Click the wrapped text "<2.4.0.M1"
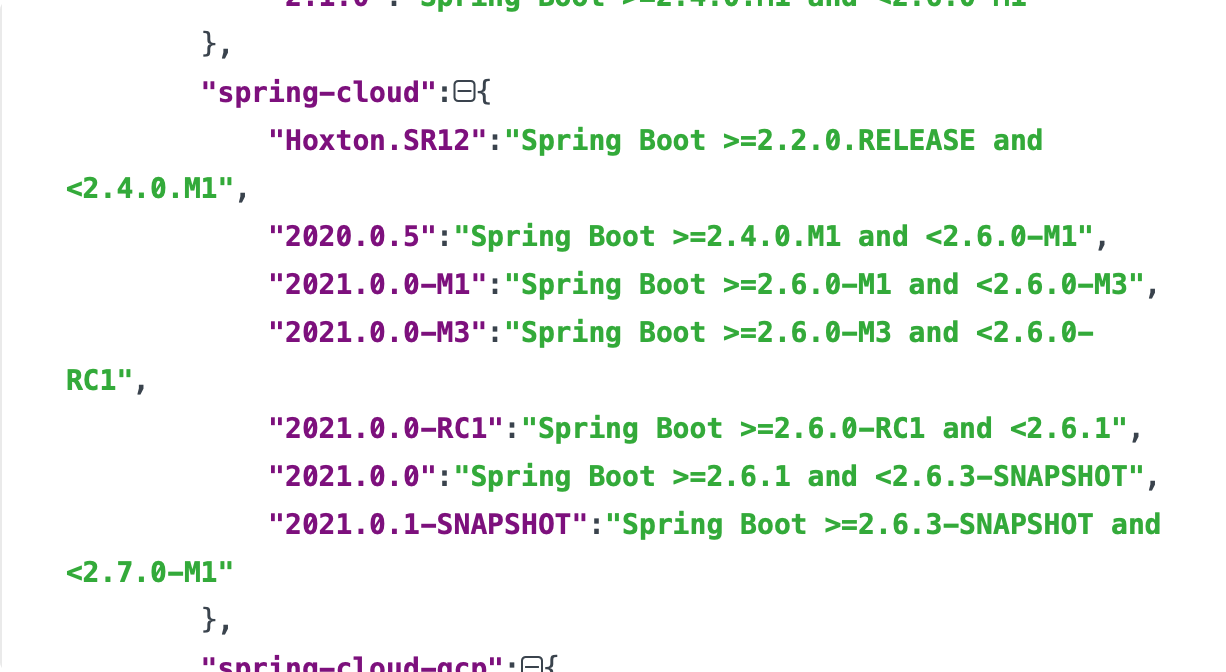This screenshot has height=672, width=1226. click(x=149, y=189)
